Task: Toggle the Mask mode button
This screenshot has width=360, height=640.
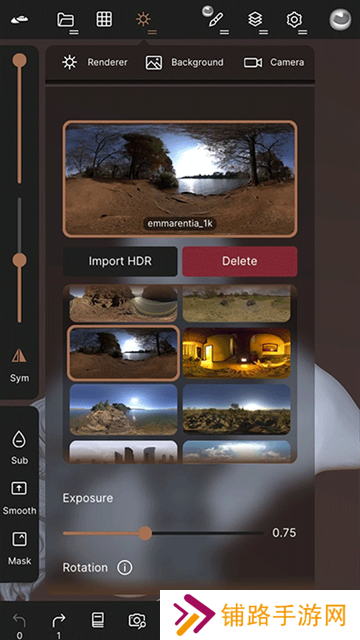Action: coord(19,548)
